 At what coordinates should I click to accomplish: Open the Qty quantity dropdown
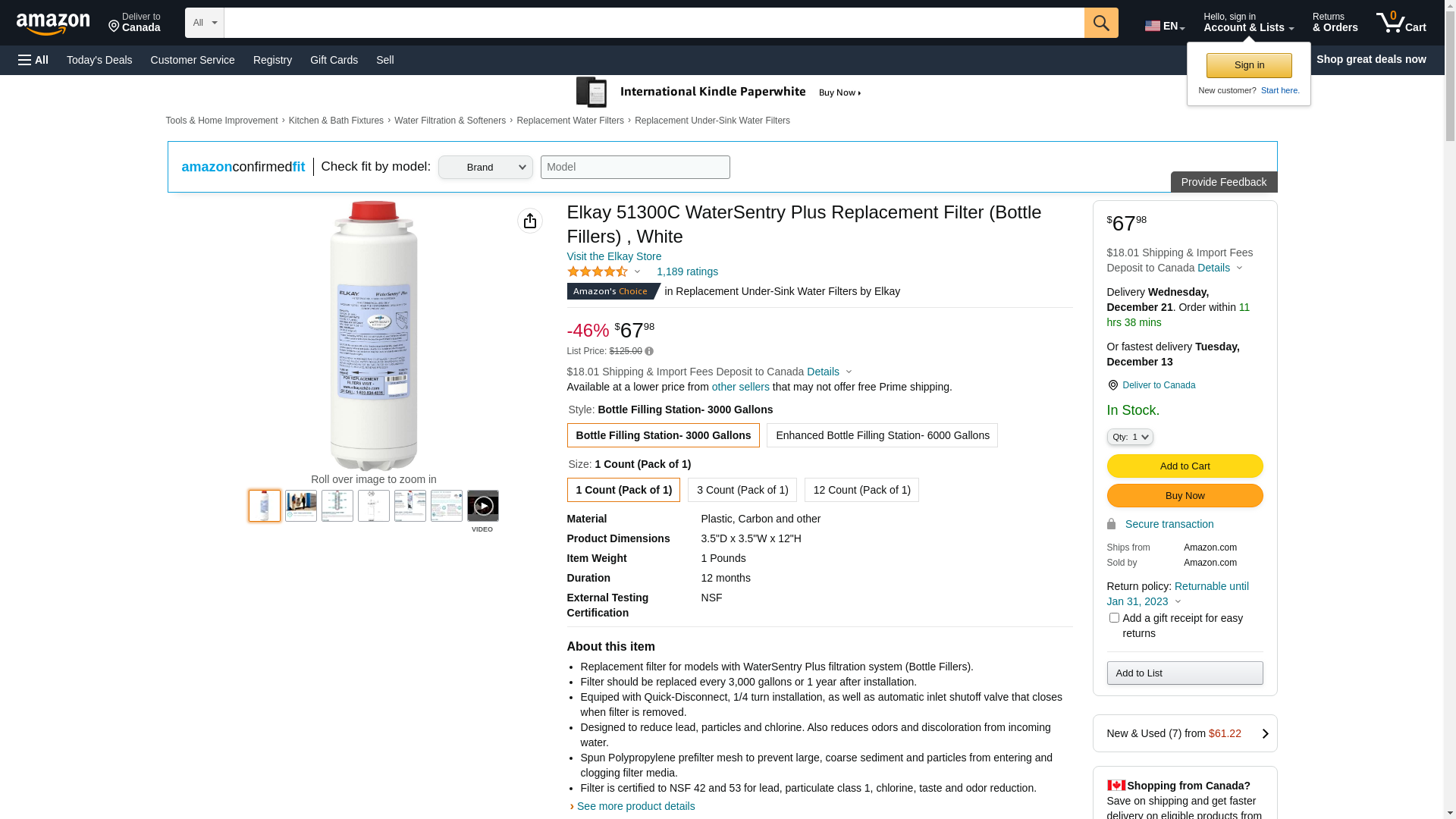click(x=1130, y=437)
